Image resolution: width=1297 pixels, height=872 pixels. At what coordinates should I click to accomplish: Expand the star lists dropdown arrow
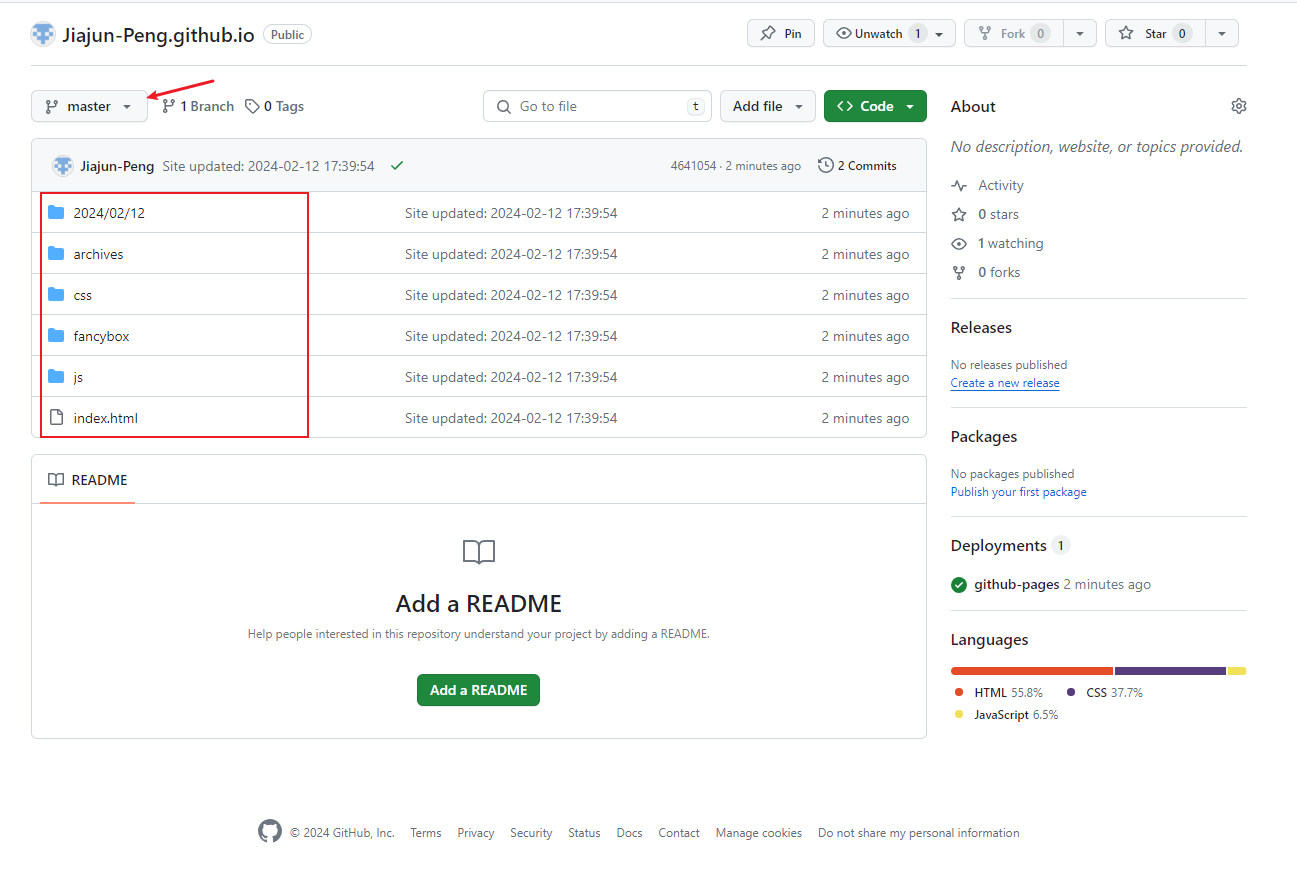pyautogui.click(x=1222, y=33)
